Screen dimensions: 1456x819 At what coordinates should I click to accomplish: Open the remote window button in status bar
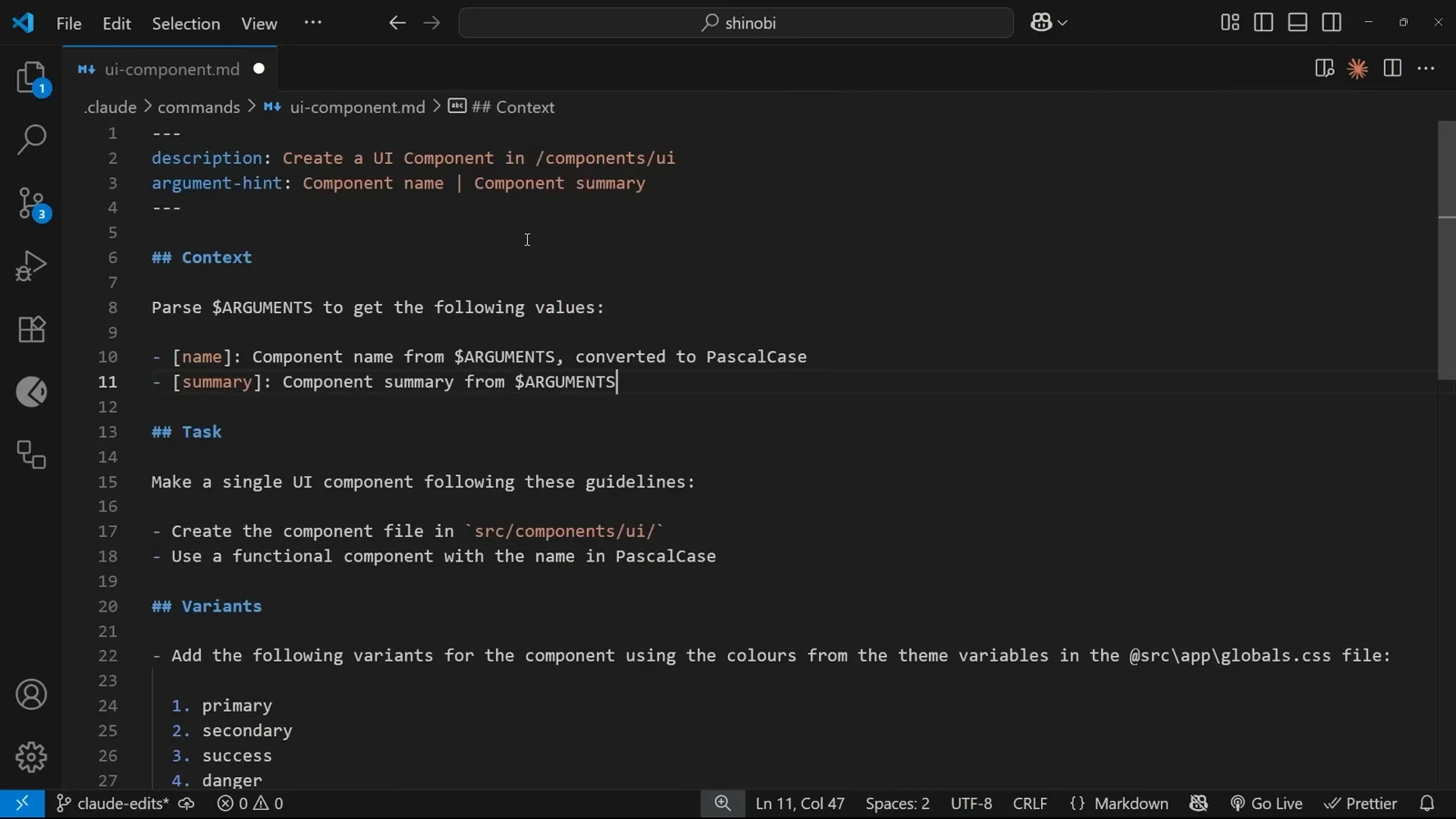click(22, 804)
